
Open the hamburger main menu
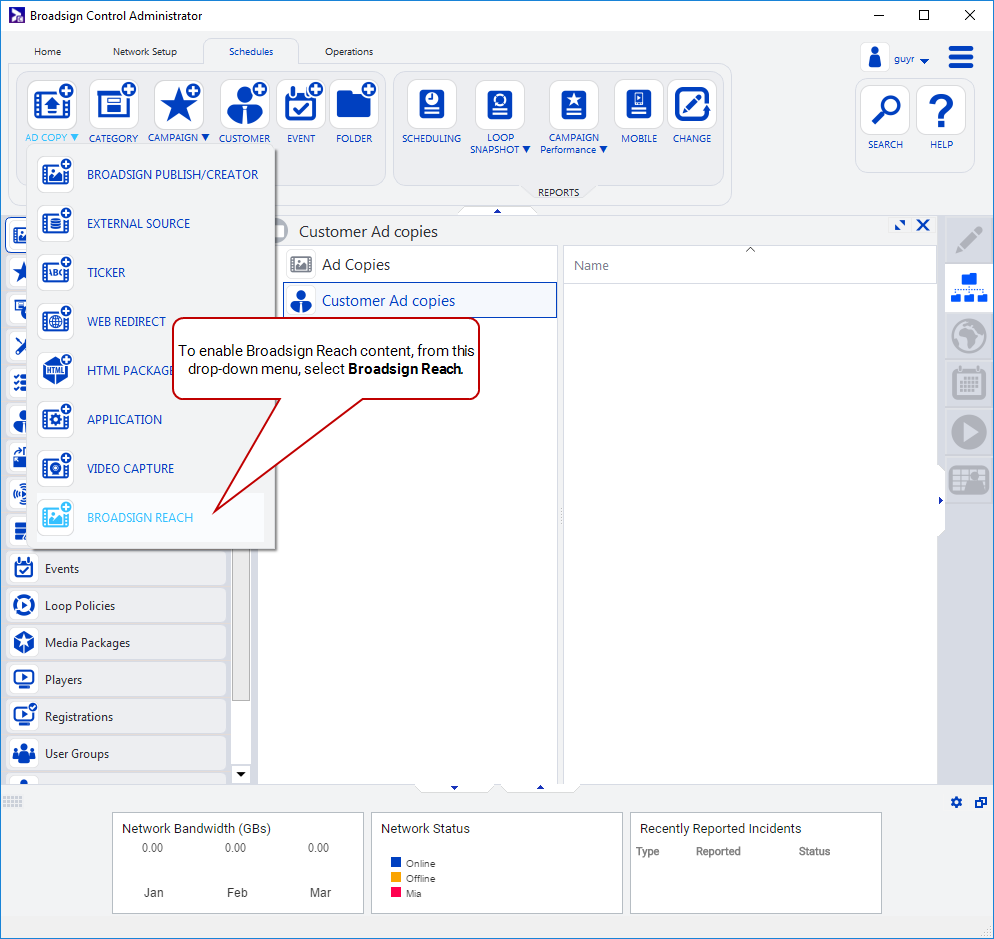(961, 57)
